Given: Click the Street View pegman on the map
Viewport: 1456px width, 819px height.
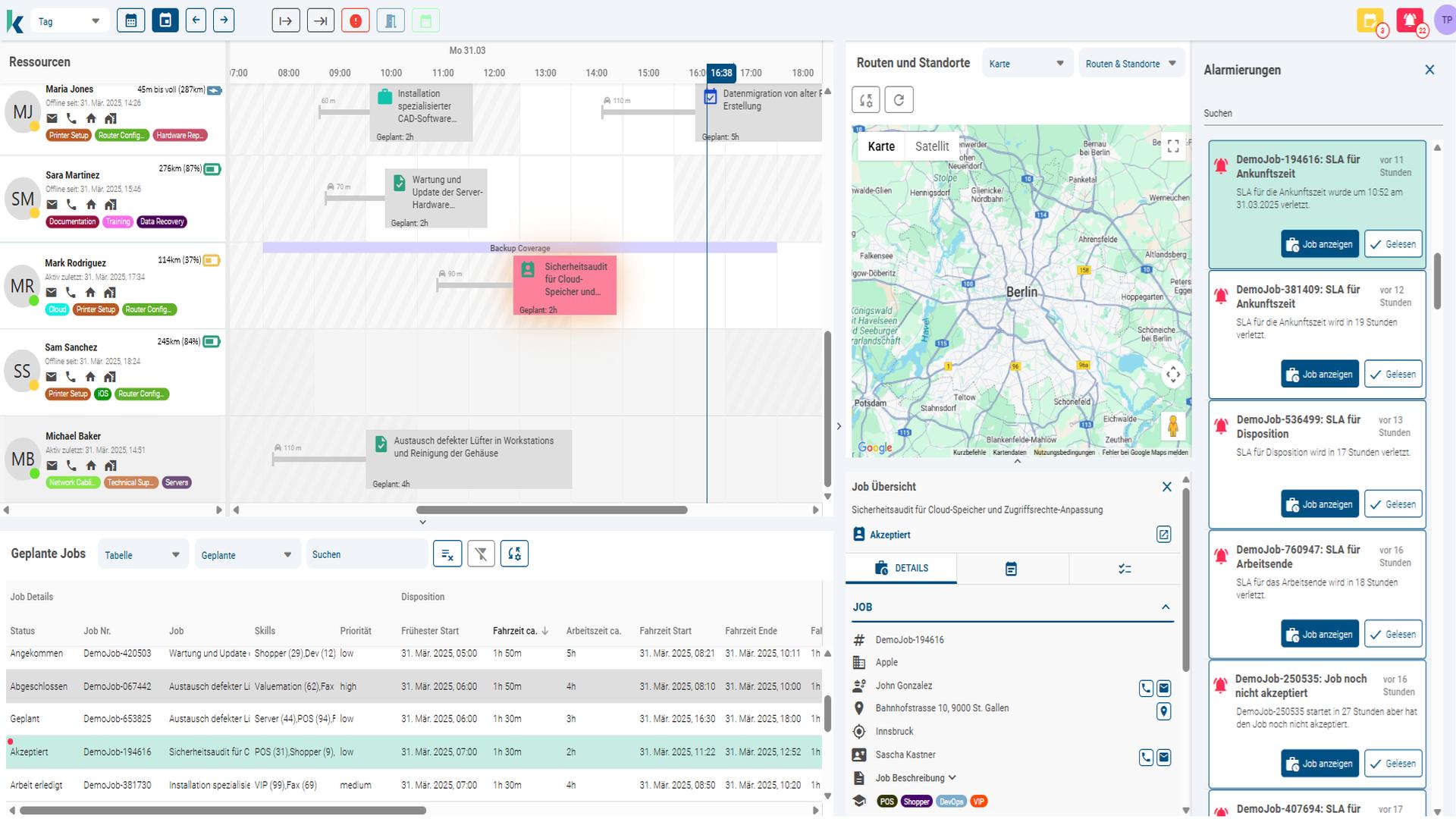Looking at the screenshot, I should 1172,426.
